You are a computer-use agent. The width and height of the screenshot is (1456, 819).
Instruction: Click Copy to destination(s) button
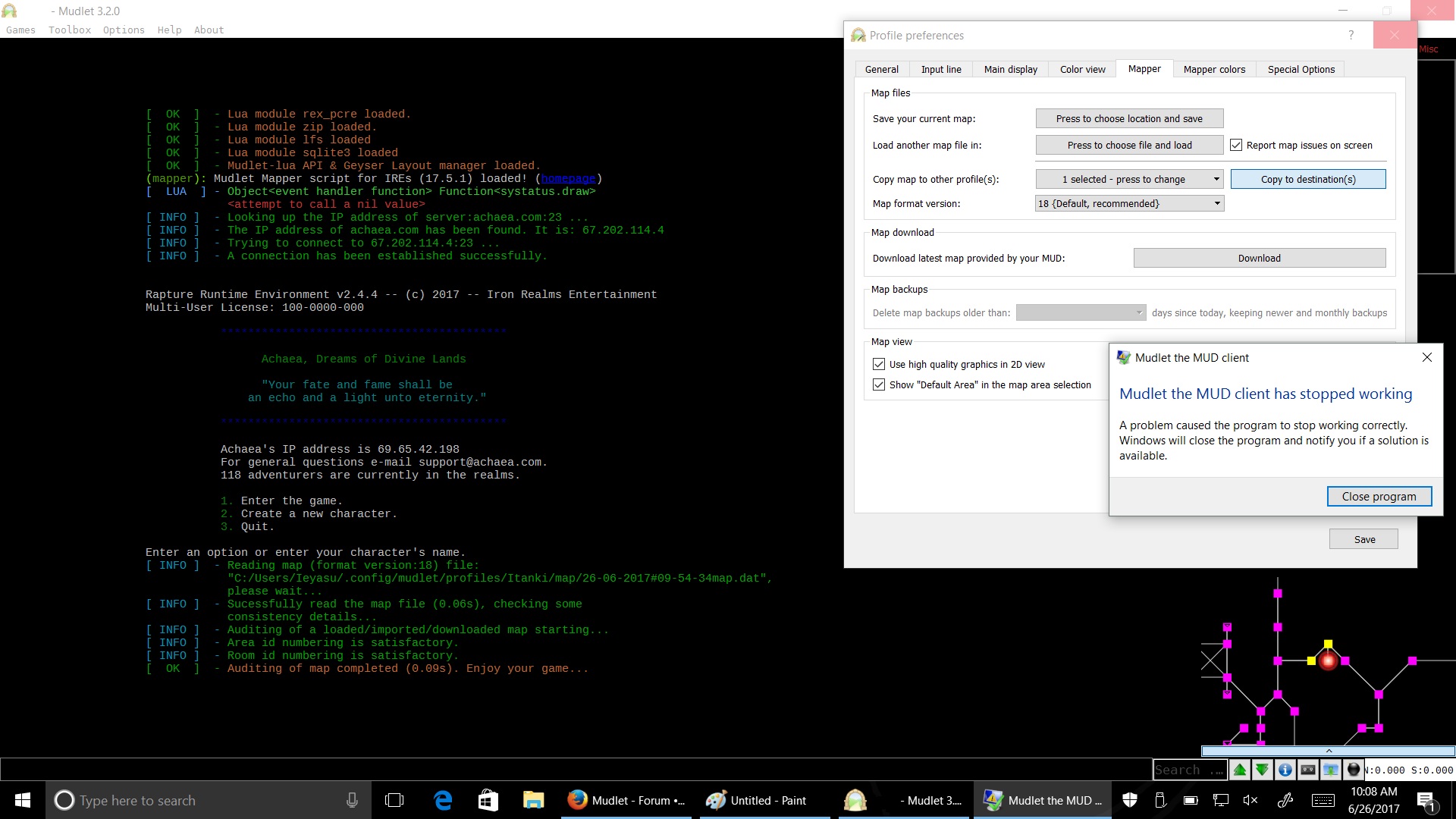[x=1308, y=179]
